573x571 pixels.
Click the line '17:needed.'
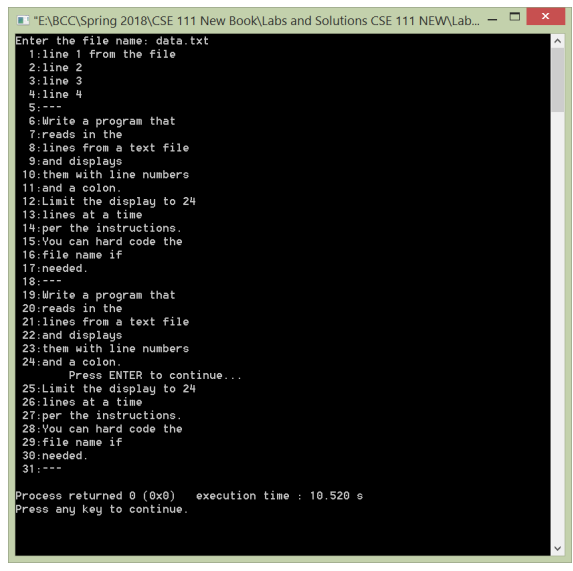click(55, 268)
